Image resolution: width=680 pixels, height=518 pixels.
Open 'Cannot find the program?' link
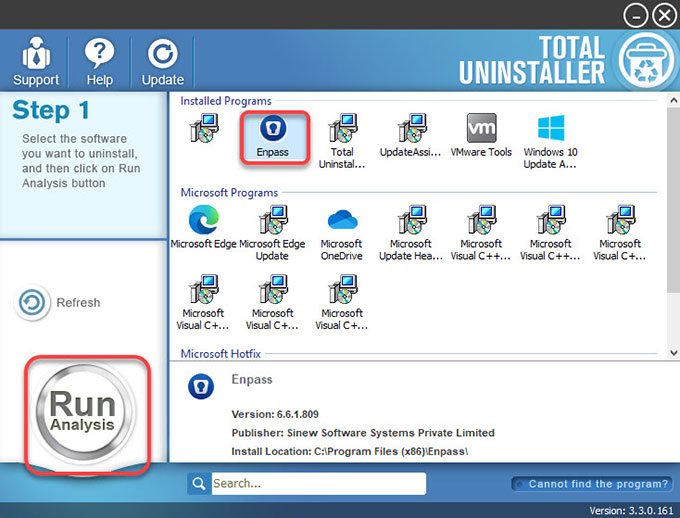(592, 484)
